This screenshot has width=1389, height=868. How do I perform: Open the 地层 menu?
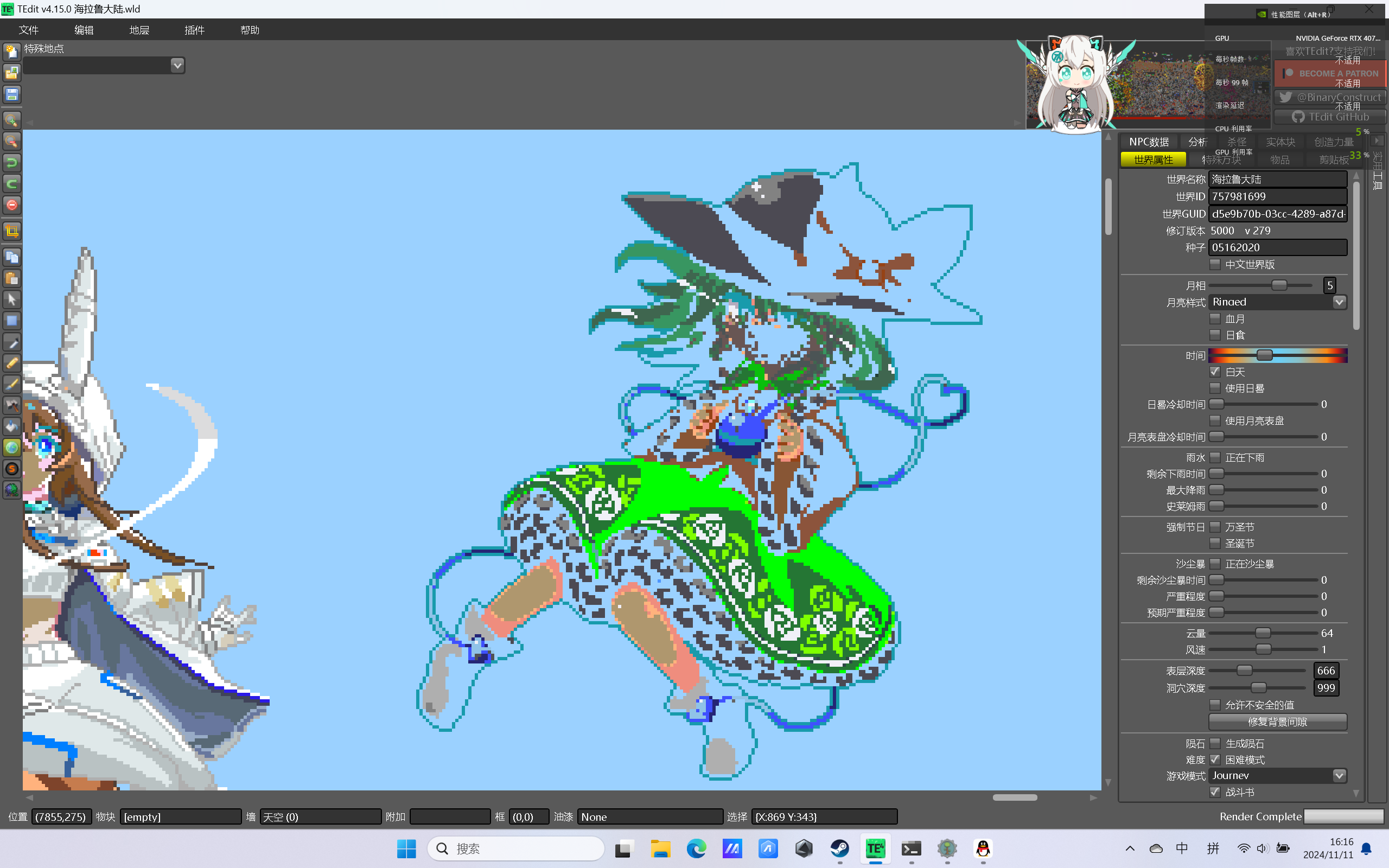pos(139,30)
